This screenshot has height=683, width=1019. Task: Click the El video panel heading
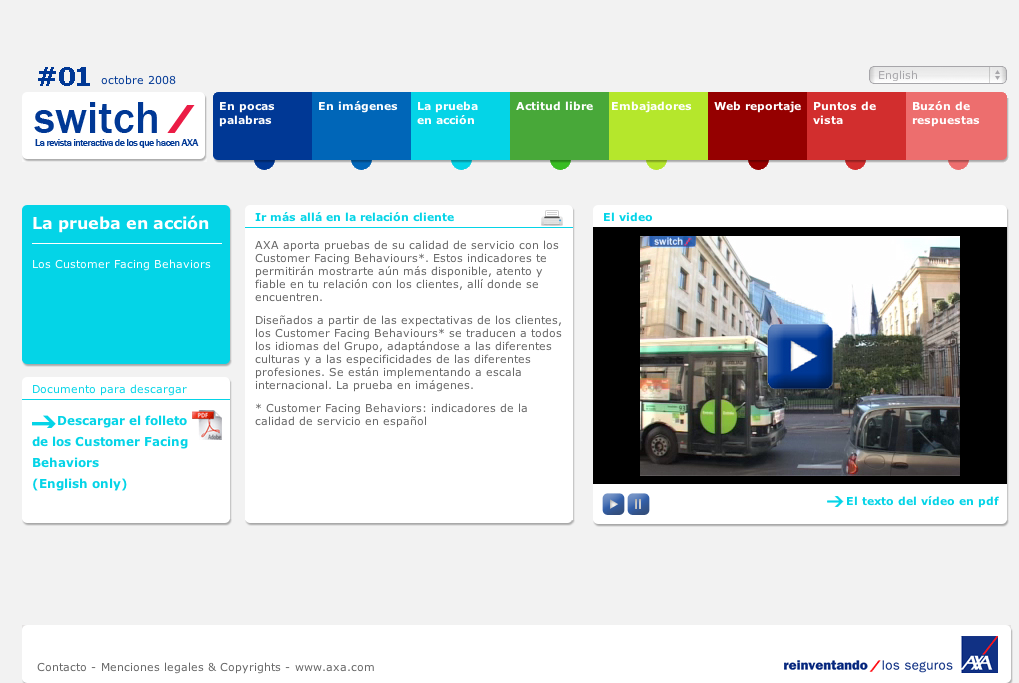tap(628, 217)
